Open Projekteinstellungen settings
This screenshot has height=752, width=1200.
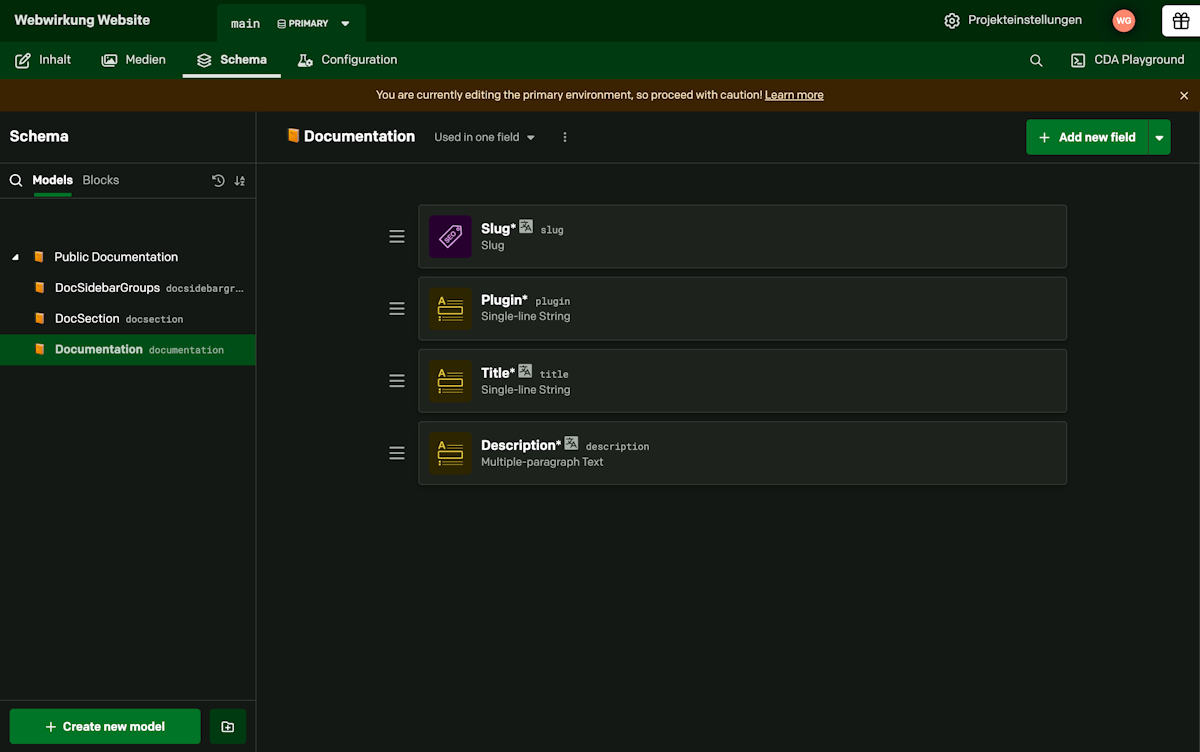tap(1013, 20)
